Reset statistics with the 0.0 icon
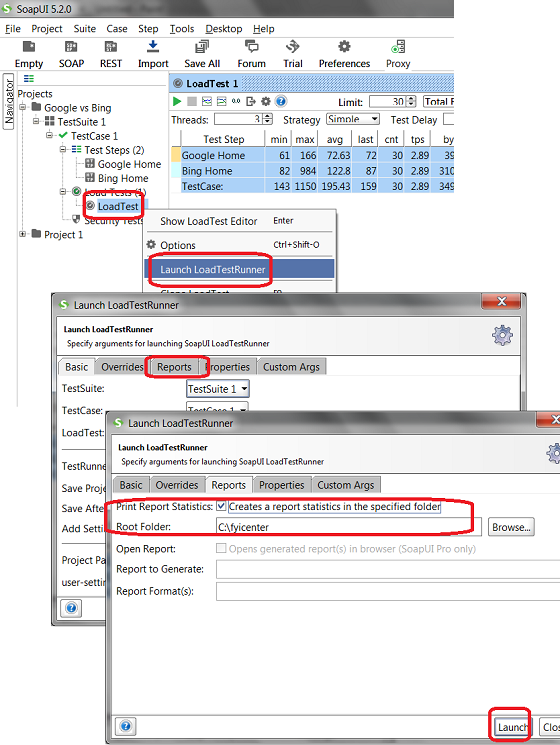This screenshot has height=745, width=560. tap(236, 101)
